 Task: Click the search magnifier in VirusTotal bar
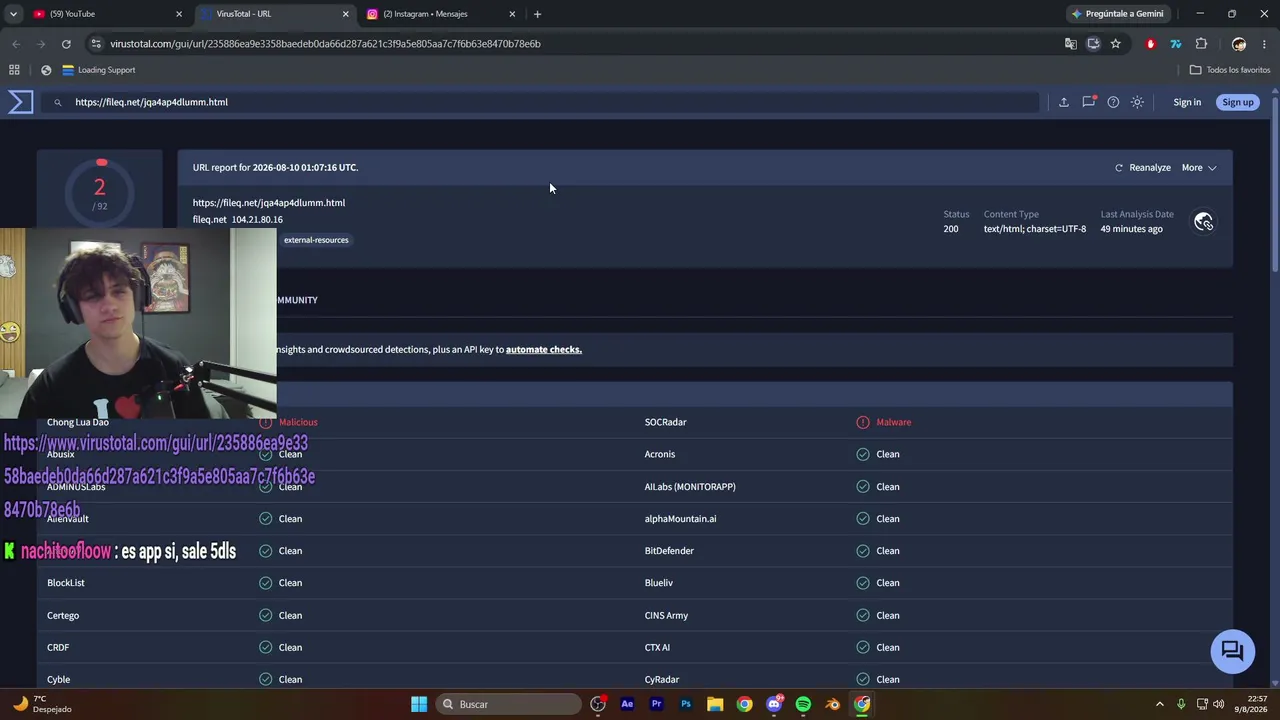[58, 102]
